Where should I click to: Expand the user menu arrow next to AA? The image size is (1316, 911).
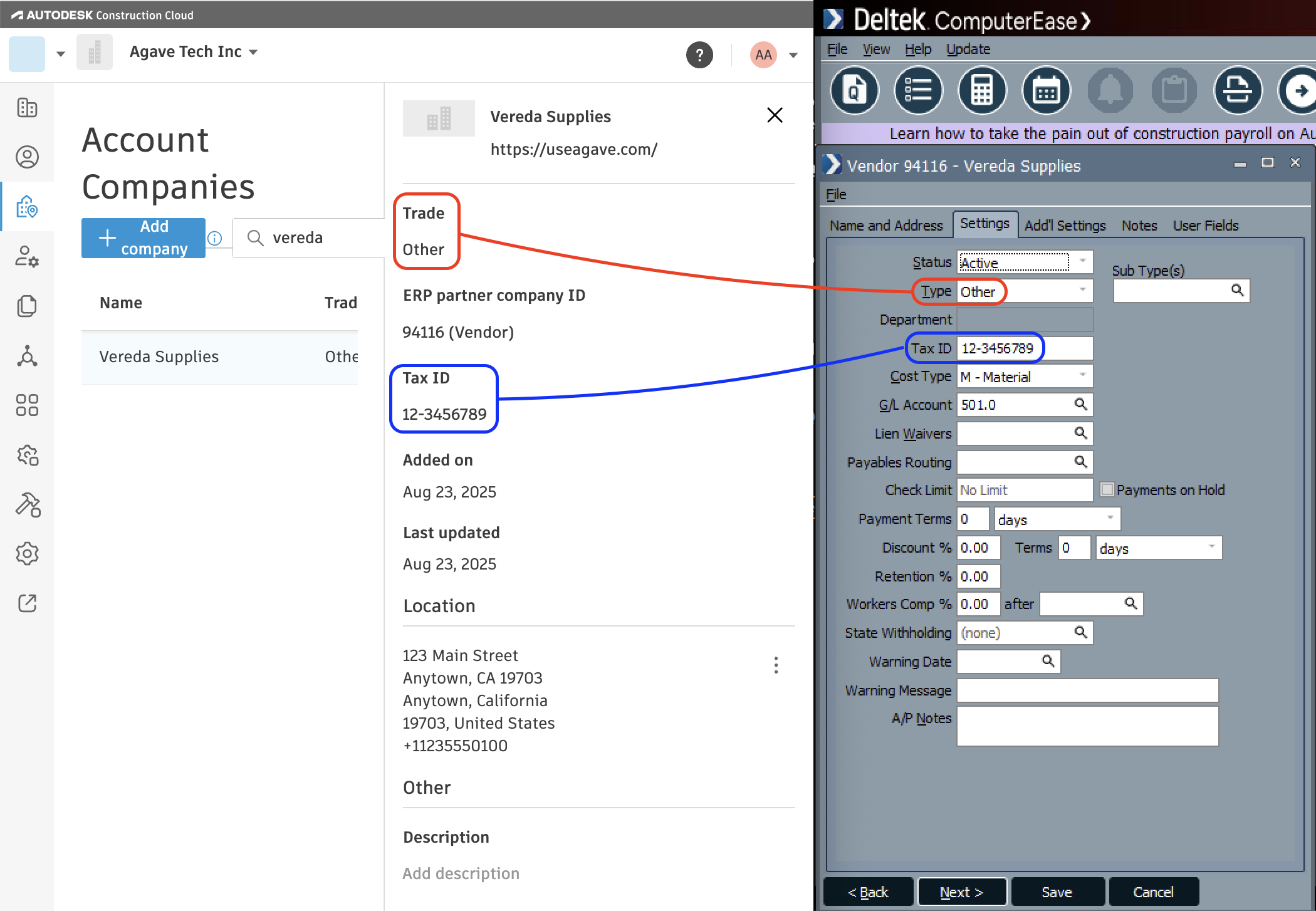click(793, 55)
